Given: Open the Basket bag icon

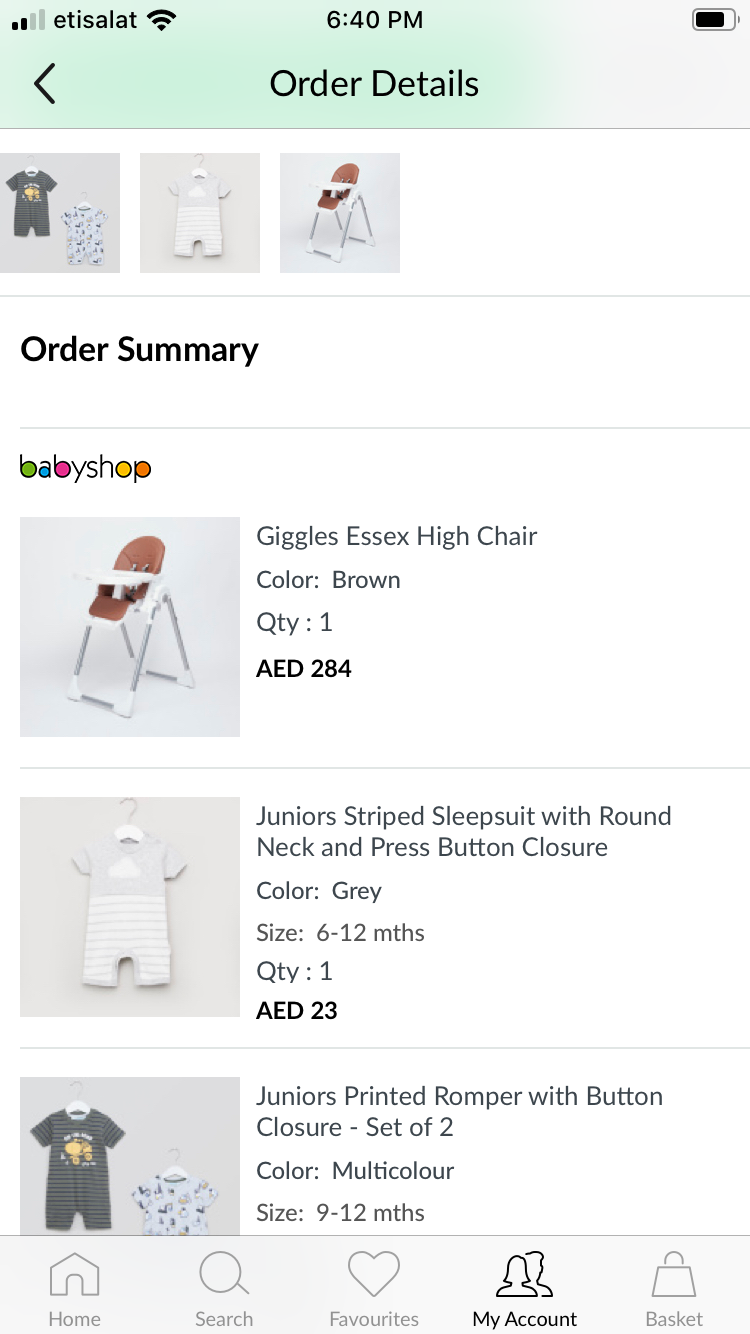Looking at the screenshot, I should 674,1276.
